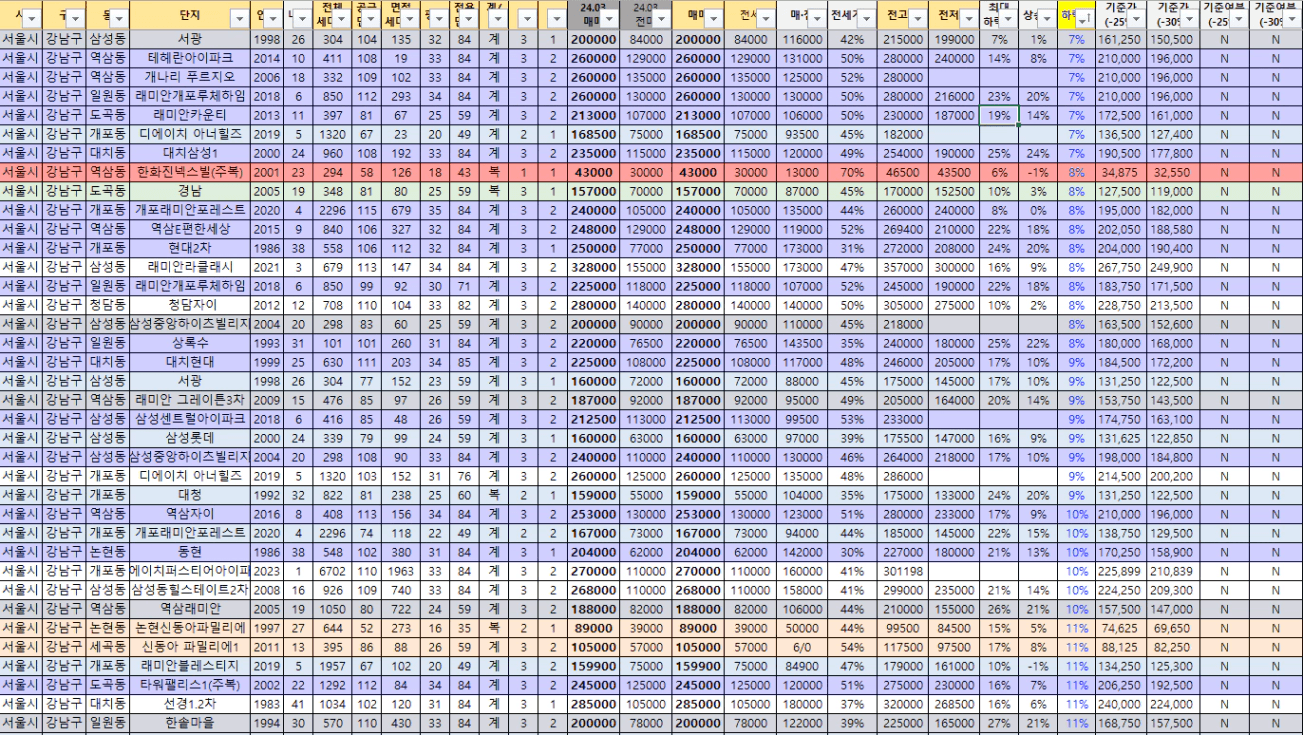This screenshot has height=735, width=1303.
Task: Click the 청담동 neighborhood cell
Action: pos(107,305)
